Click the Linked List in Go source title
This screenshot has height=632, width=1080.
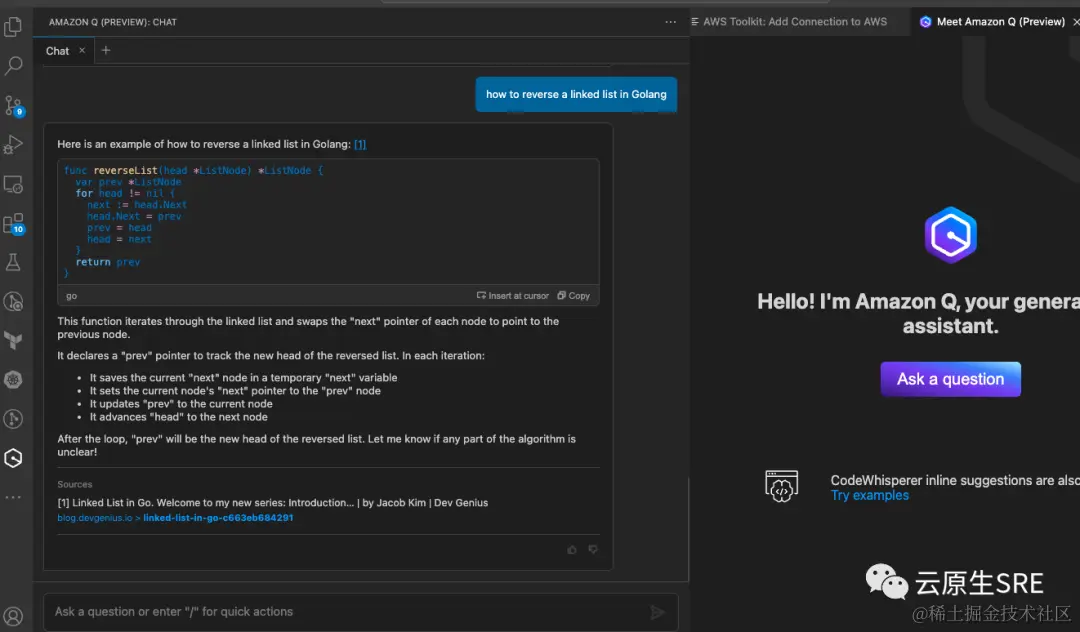[272, 503]
